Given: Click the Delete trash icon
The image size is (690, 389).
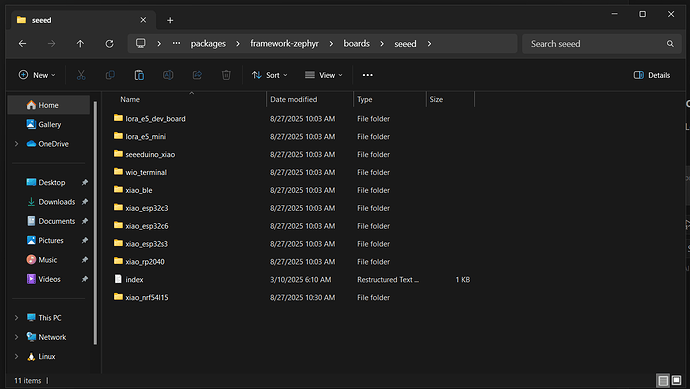Looking at the screenshot, I should click(x=226, y=75).
